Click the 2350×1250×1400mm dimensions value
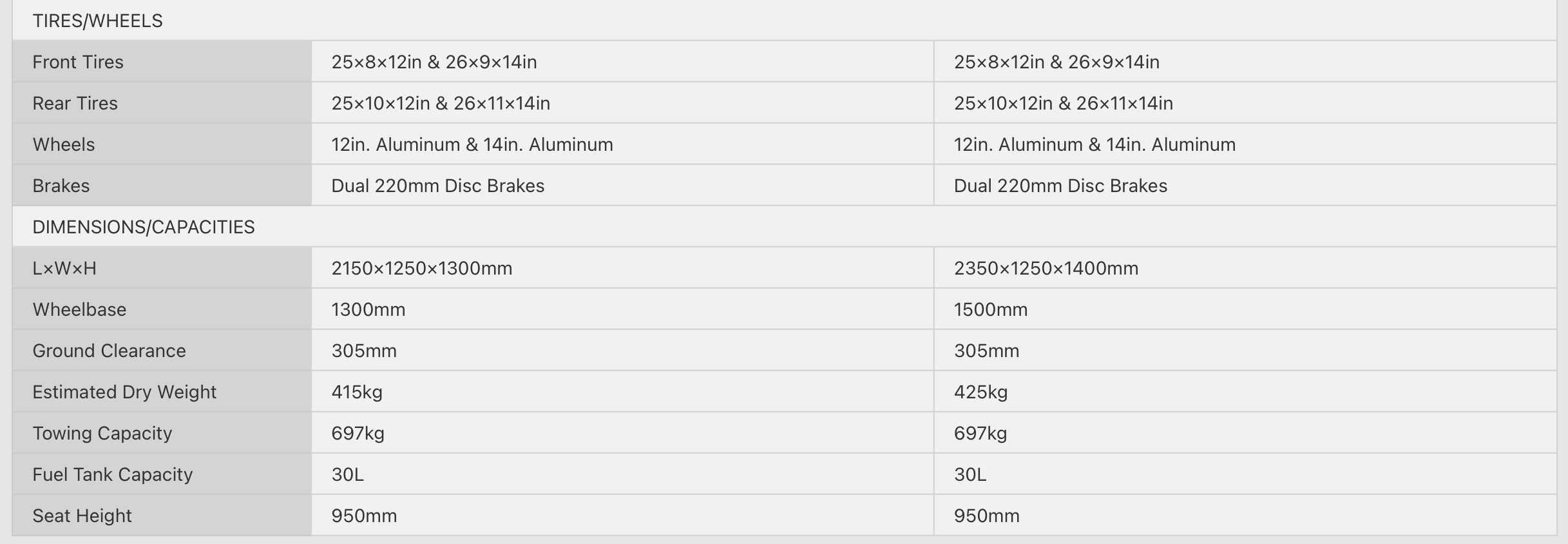This screenshot has width=1568, height=544. [x=1046, y=268]
